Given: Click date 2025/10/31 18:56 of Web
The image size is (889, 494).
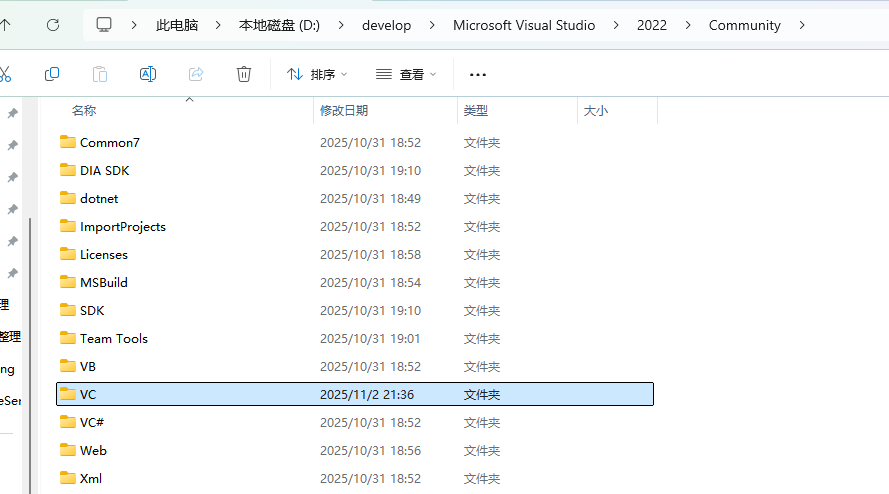Looking at the screenshot, I should coord(370,450).
